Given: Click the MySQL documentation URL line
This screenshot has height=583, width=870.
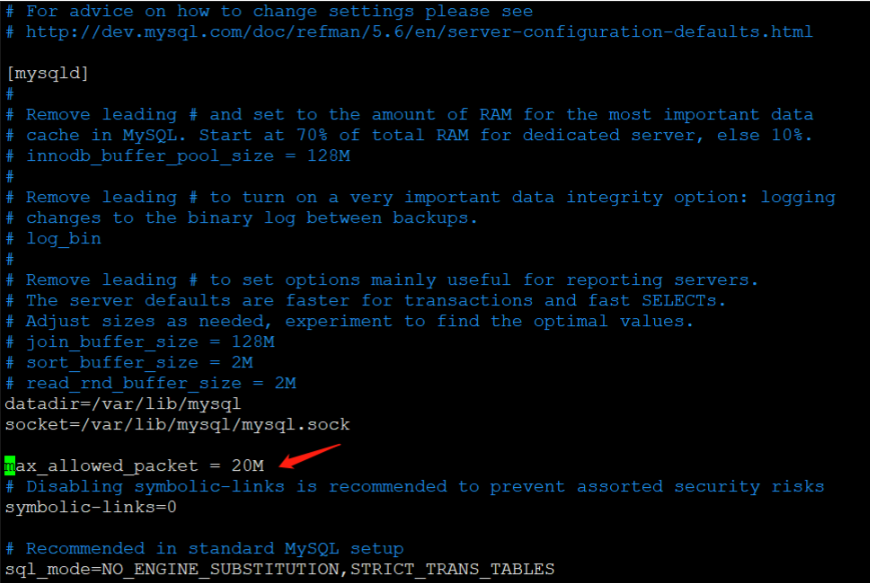Looking at the screenshot, I should 409,32.
